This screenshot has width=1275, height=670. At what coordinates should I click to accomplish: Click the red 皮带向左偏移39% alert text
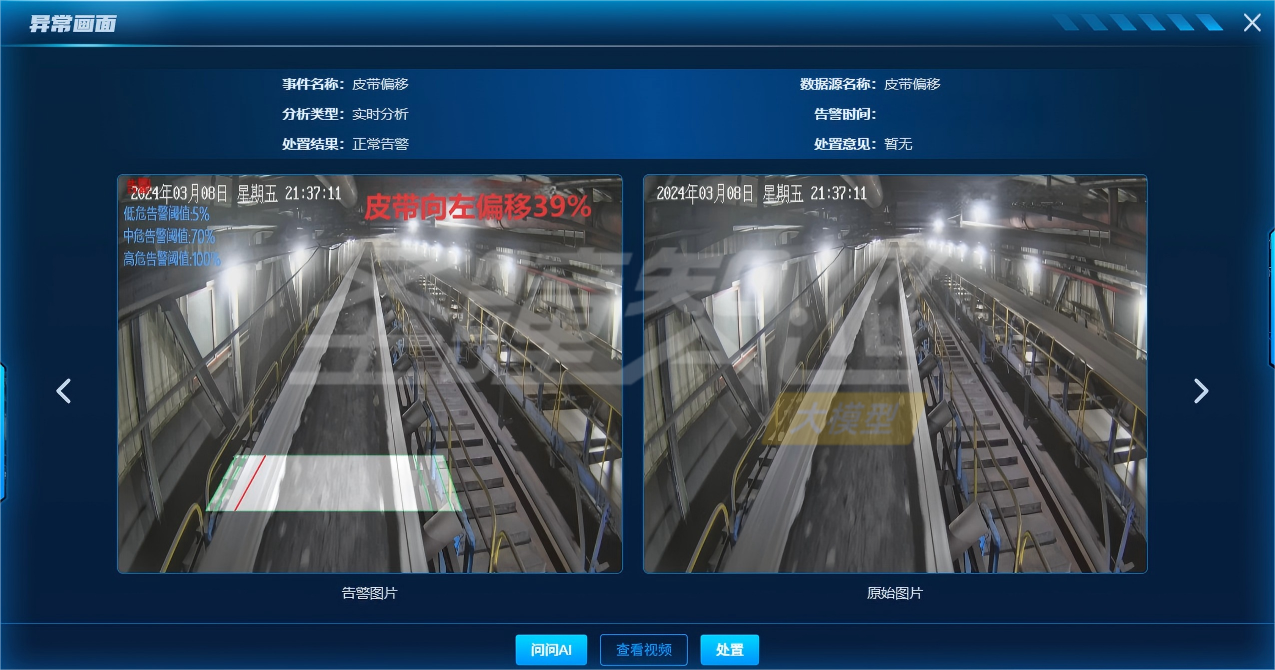click(477, 208)
